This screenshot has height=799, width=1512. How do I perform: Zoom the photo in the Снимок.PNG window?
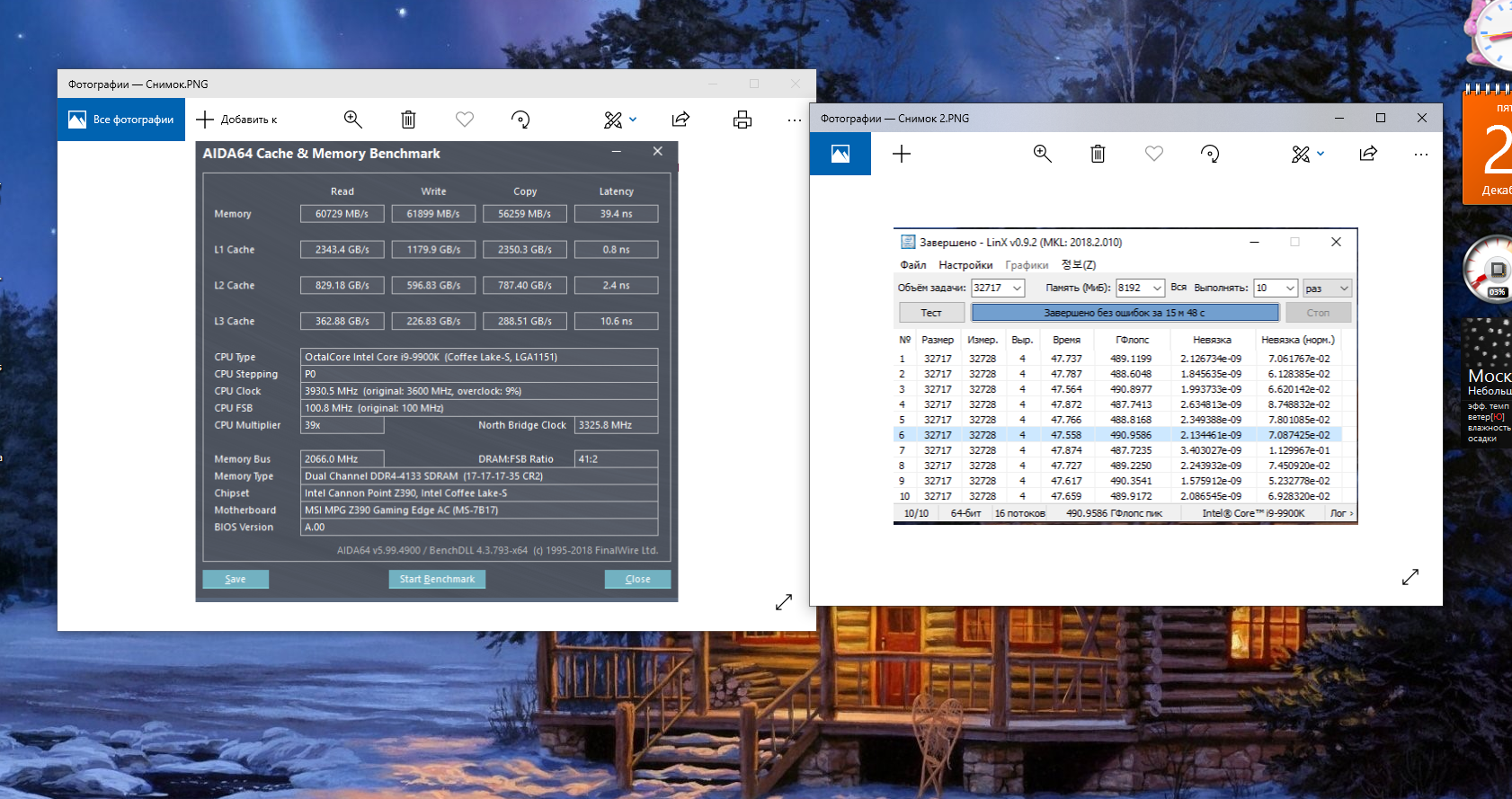click(x=353, y=120)
